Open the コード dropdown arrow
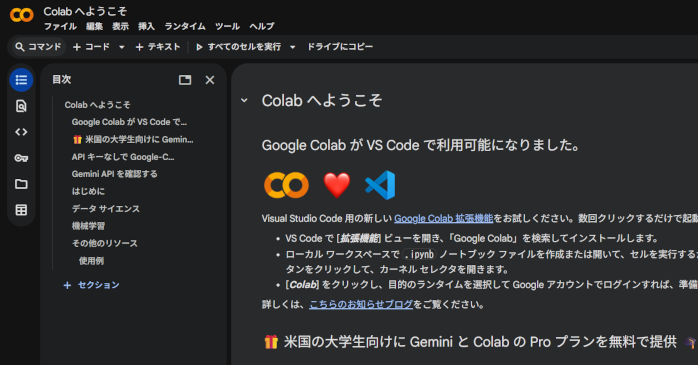 (122, 47)
